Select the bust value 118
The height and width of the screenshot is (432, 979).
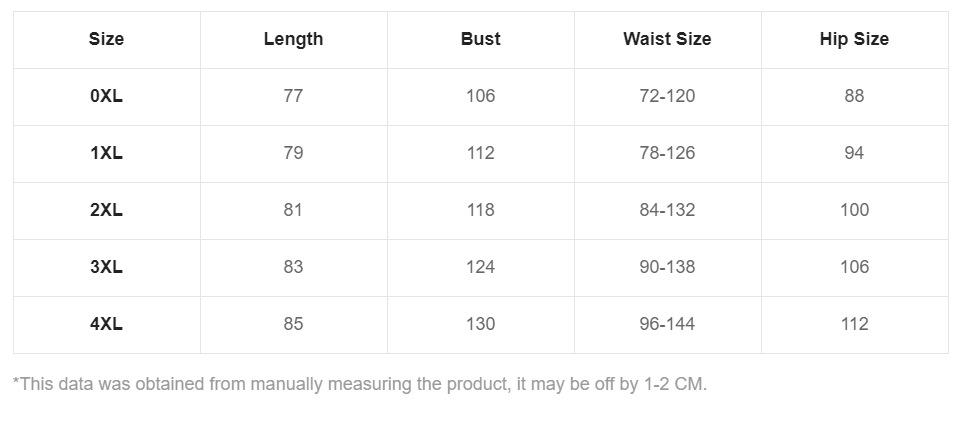coord(480,210)
